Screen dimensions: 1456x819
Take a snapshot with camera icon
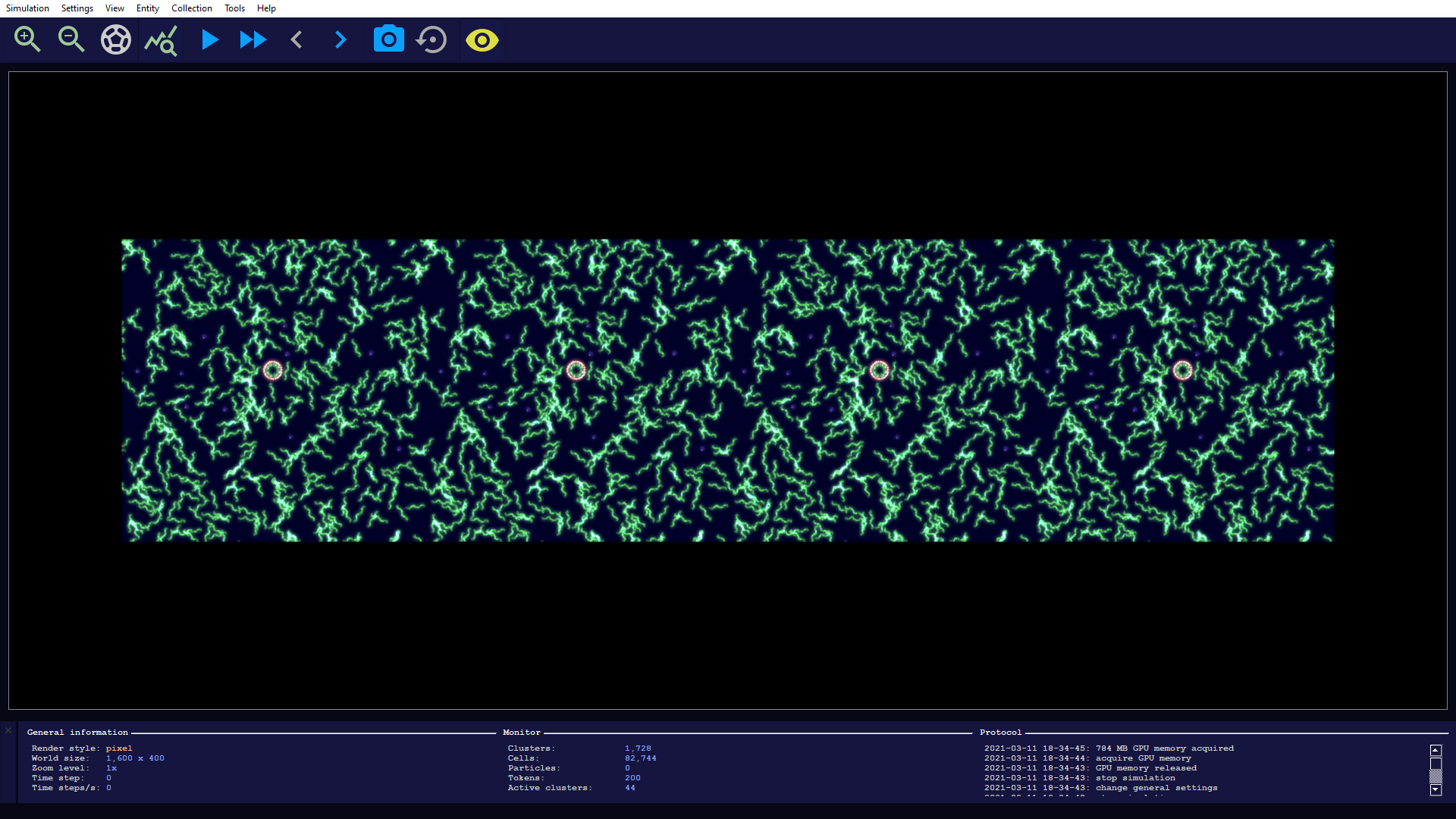click(388, 39)
